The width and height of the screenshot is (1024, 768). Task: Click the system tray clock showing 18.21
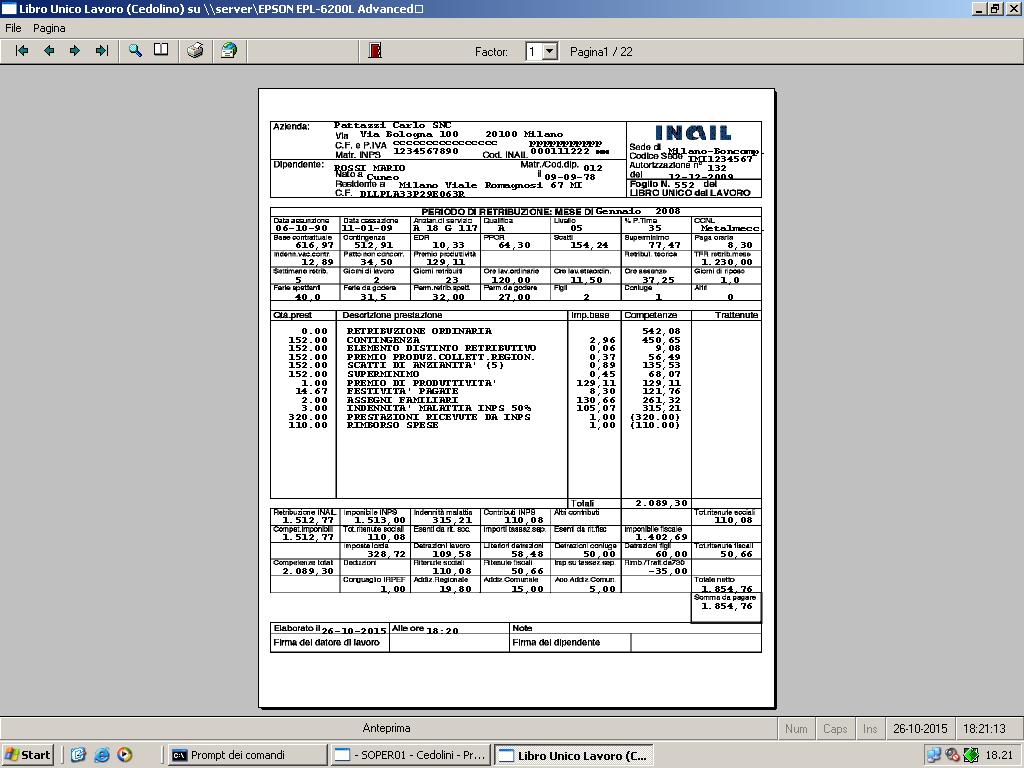tap(999, 756)
